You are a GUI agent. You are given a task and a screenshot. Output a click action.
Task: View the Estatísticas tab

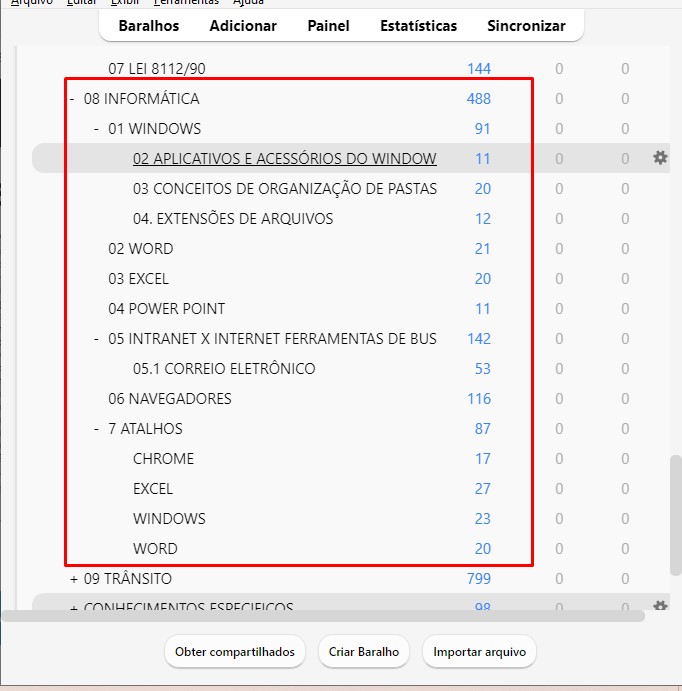(x=419, y=26)
